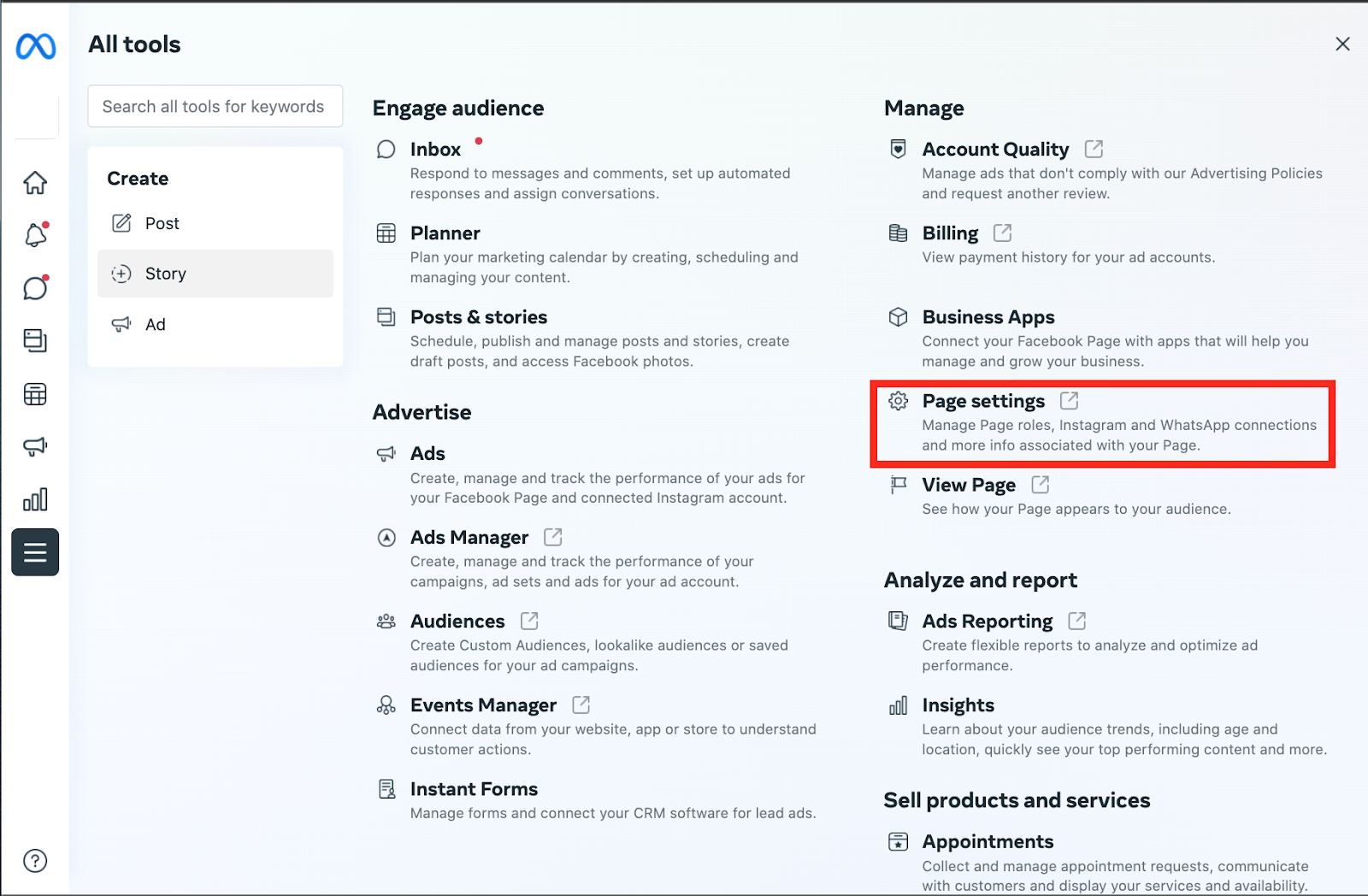
Task: Click the help question mark icon
Action: click(x=35, y=861)
